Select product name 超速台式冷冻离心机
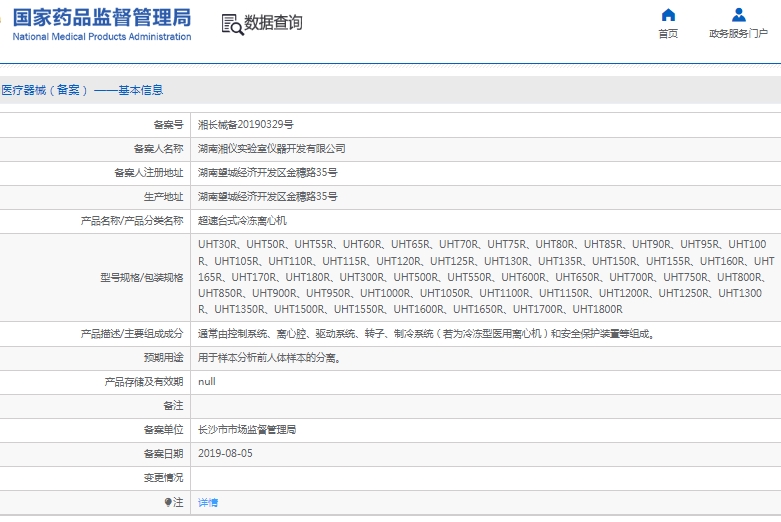This screenshot has height=522, width=781. [x=242, y=221]
